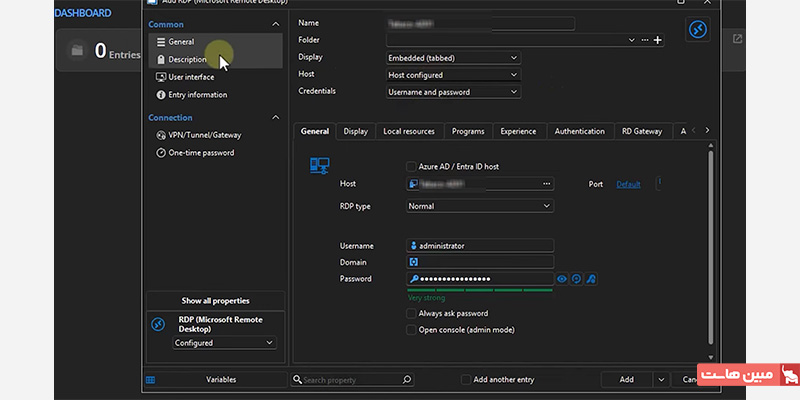The image size is (800, 400).
Task: Check Always ask password
Action: [411, 313]
